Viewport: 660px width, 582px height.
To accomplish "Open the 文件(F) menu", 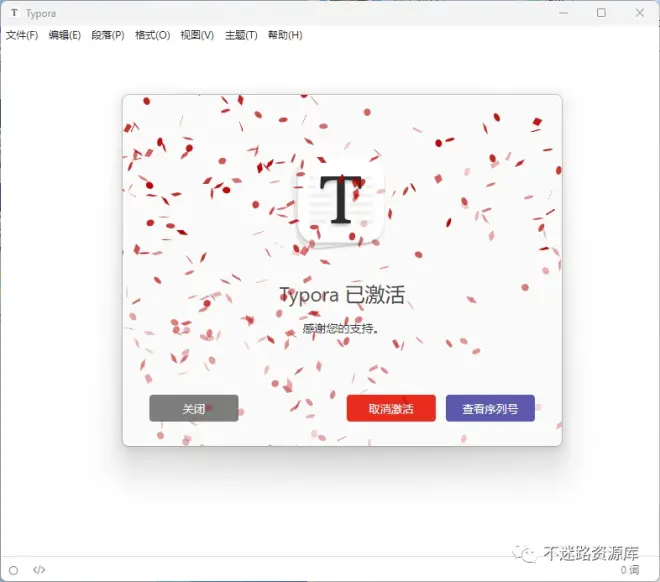I will pyautogui.click(x=22, y=35).
